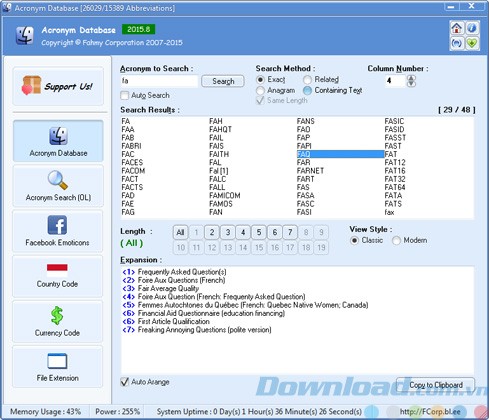Filter length by All button
This screenshot has height=420, width=489.
(x=180, y=232)
